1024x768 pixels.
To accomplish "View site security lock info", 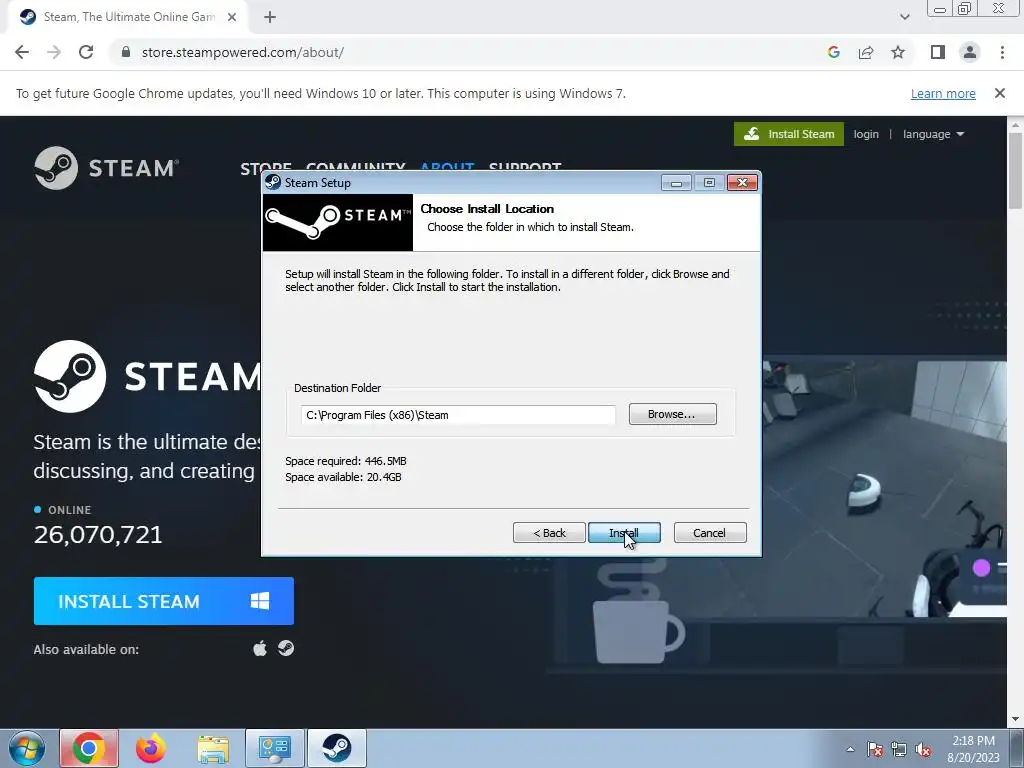I will coord(126,52).
